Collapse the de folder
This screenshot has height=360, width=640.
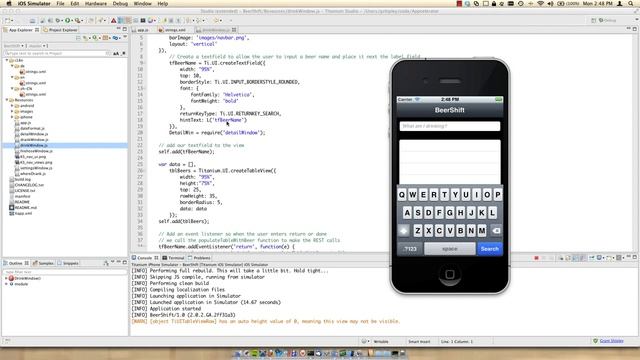tap(12, 66)
